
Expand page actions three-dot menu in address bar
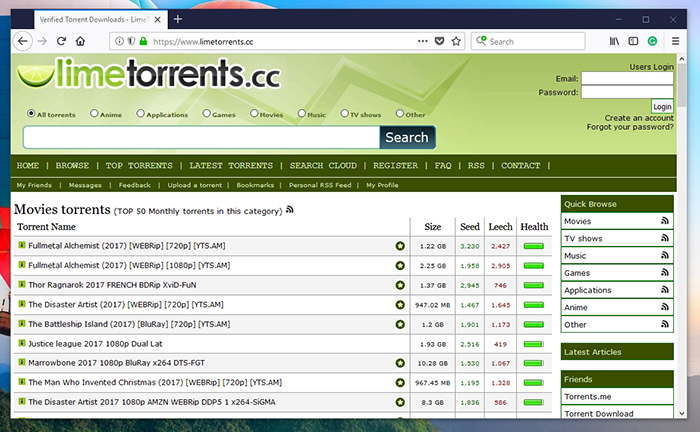pyautogui.click(x=419, y=41)
